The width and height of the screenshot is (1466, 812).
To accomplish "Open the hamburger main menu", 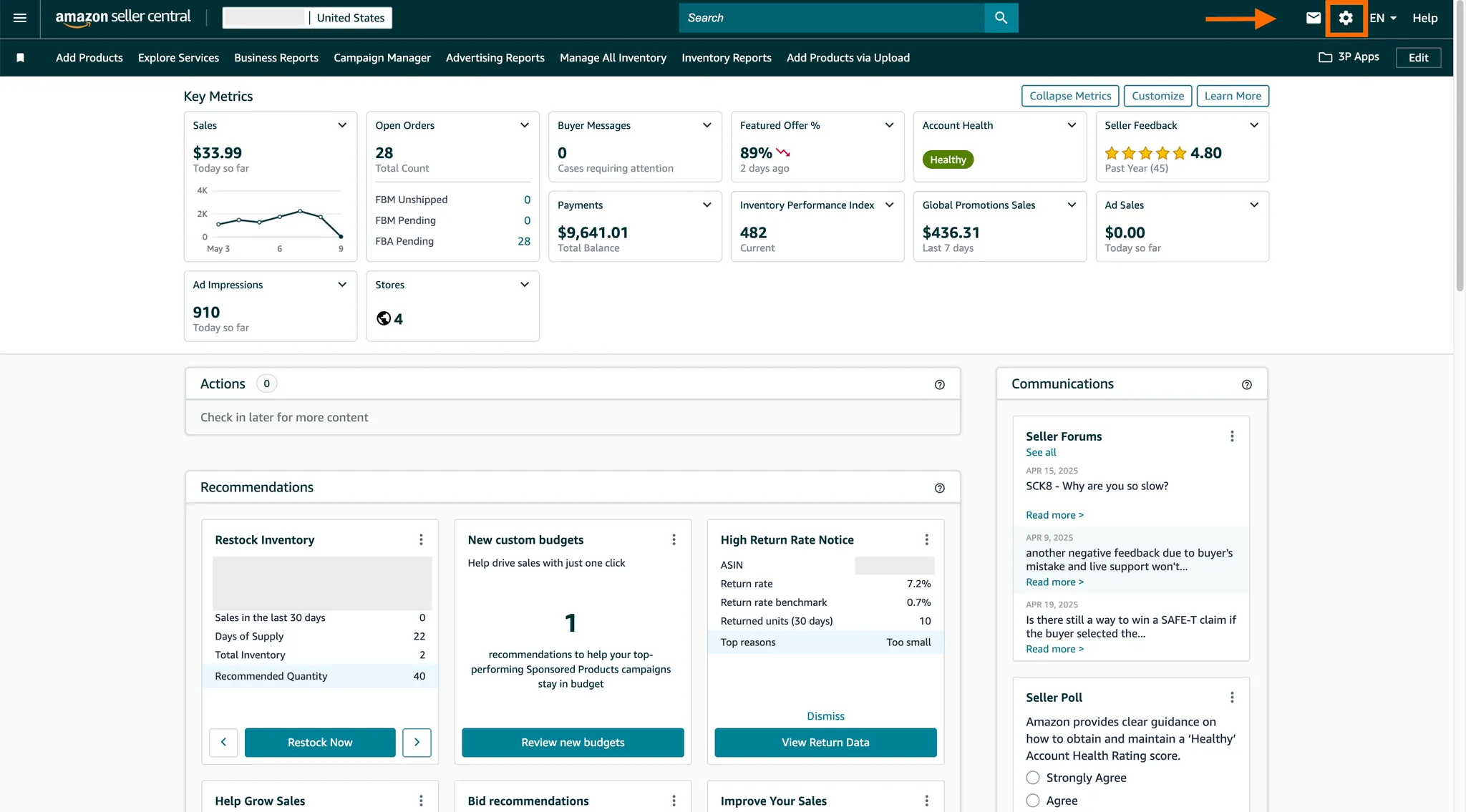I will [20, 18].
